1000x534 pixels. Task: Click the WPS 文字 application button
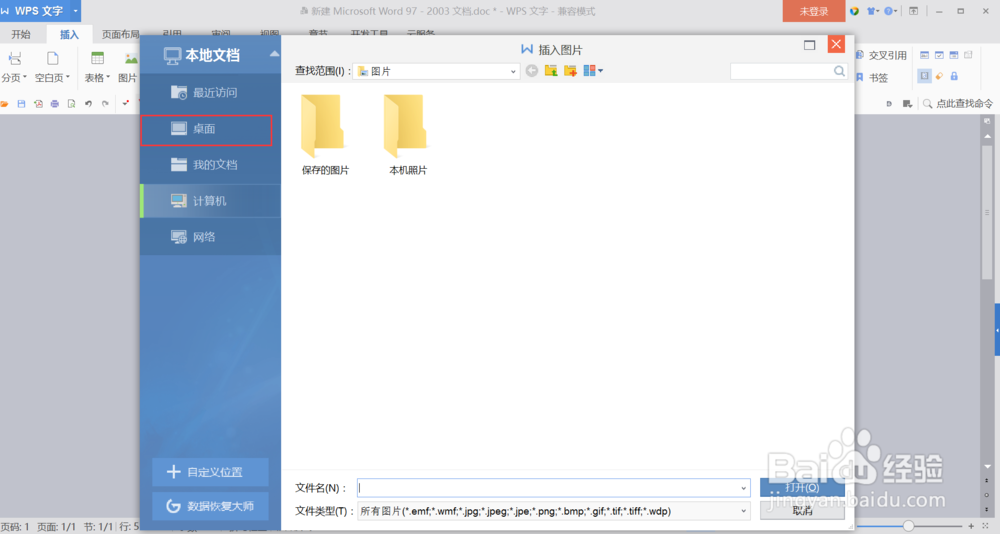(34, 11)
